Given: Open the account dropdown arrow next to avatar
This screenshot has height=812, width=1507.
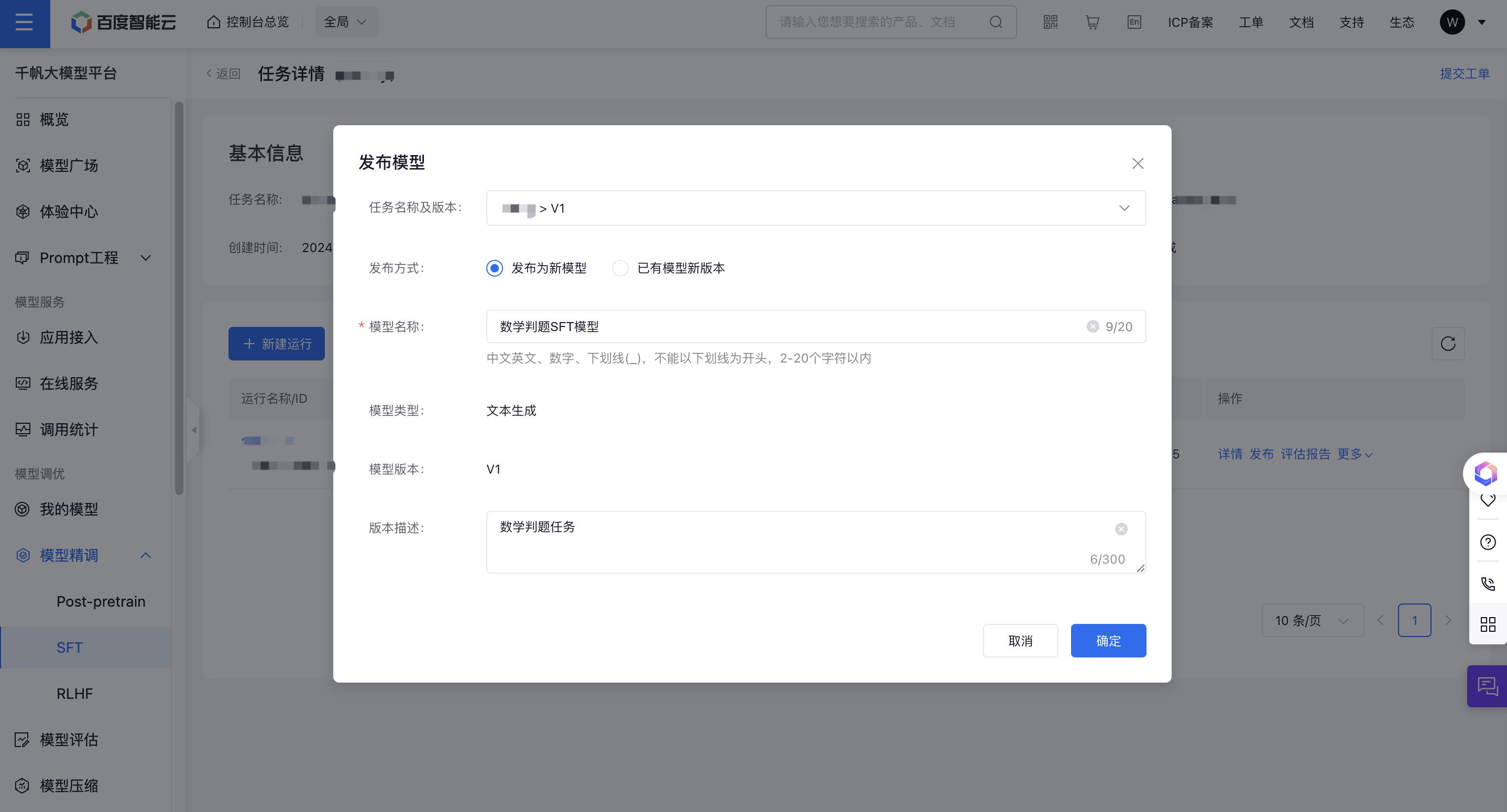Looking at the screenshot, I should [1482, 22].
